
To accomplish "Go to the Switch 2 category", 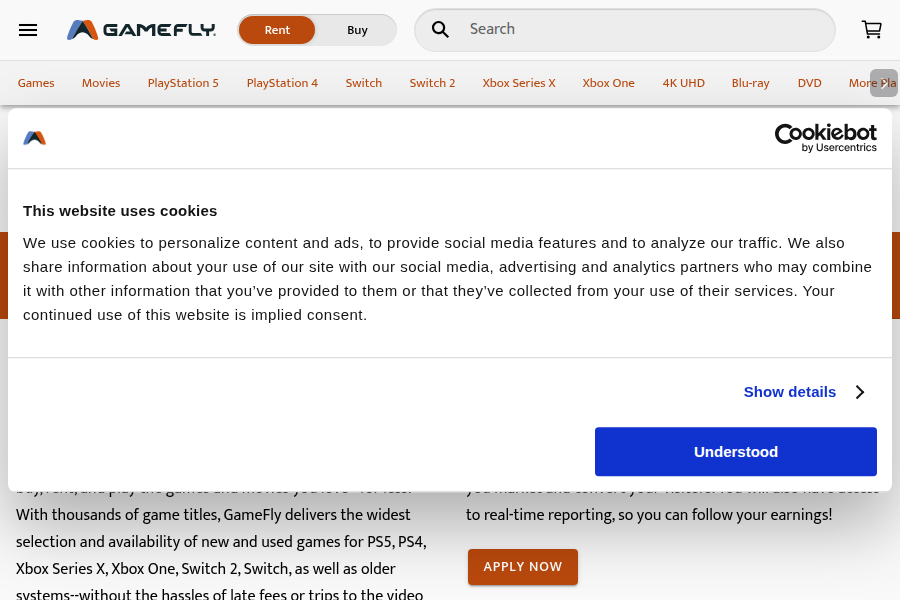I will point(432,83).
